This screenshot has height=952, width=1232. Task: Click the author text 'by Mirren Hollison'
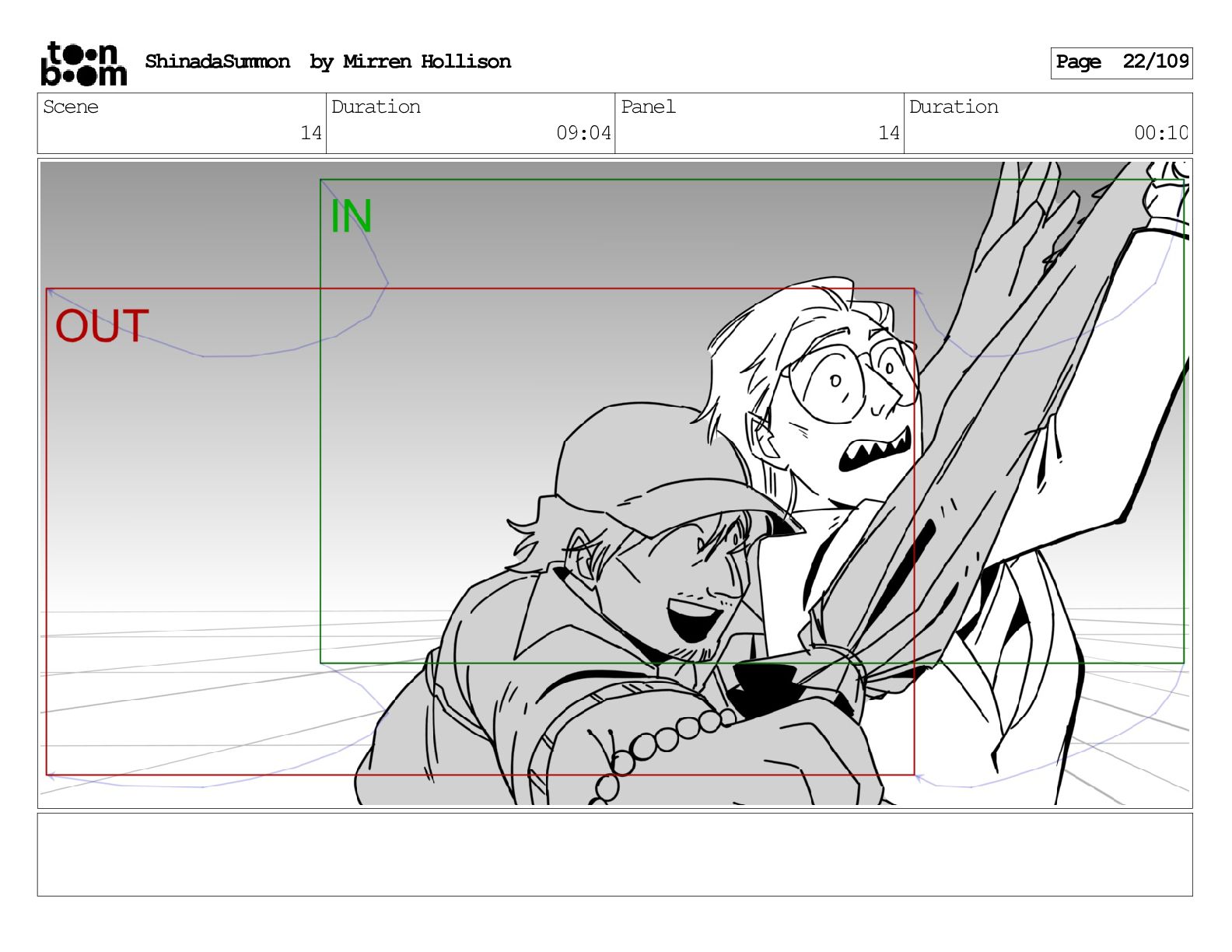click(x=410, y=61)
